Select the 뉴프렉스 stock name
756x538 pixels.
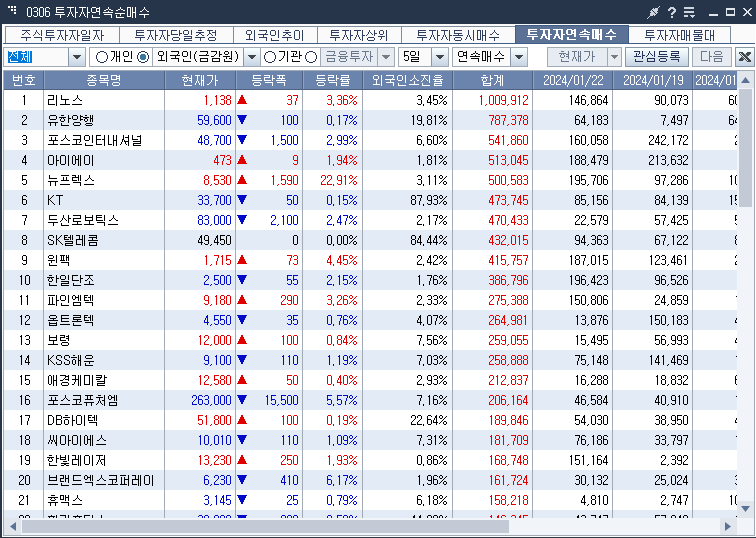coord(70,180)
